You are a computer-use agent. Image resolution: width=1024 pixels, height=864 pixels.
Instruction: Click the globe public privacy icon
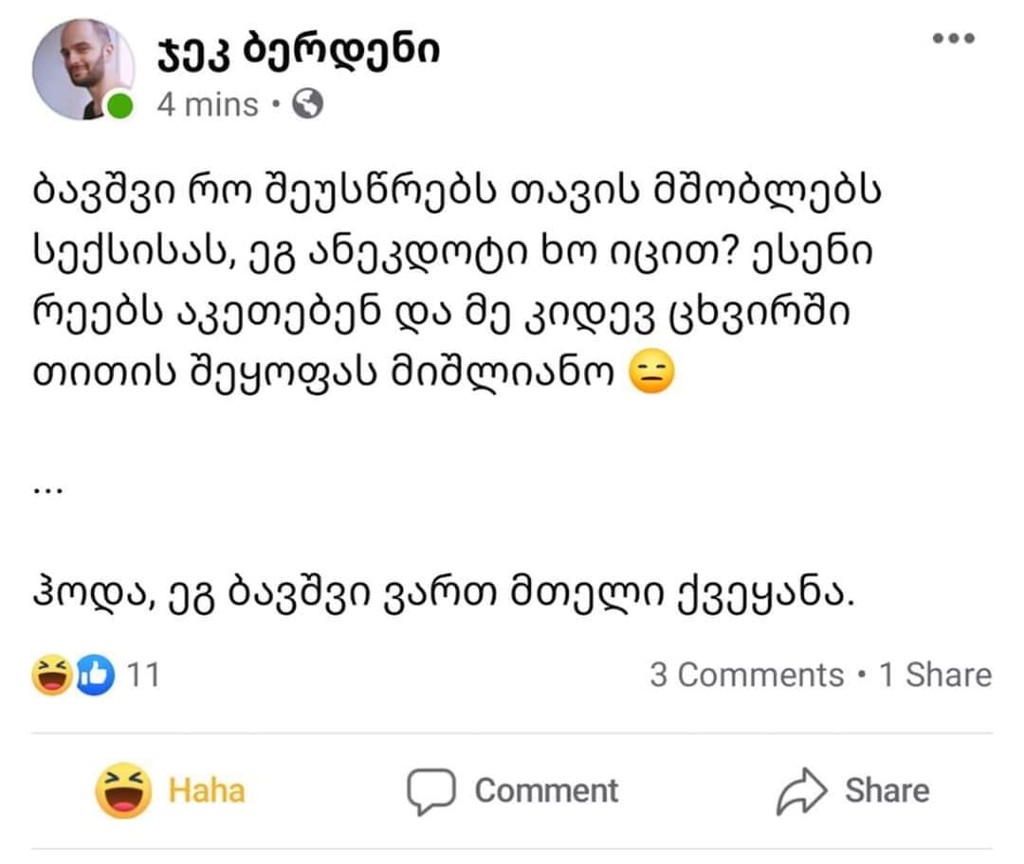tap(309, 104)
